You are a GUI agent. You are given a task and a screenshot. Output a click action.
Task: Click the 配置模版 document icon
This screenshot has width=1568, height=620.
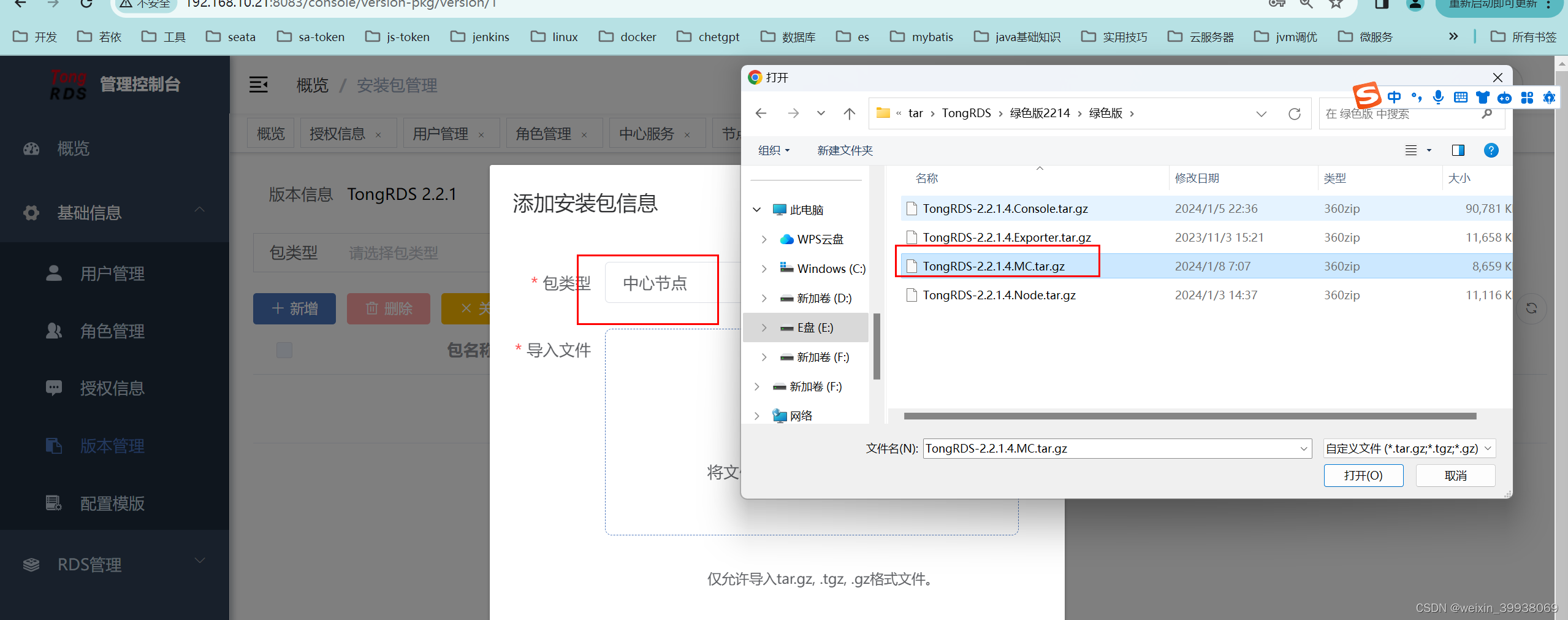coord(54,503)
